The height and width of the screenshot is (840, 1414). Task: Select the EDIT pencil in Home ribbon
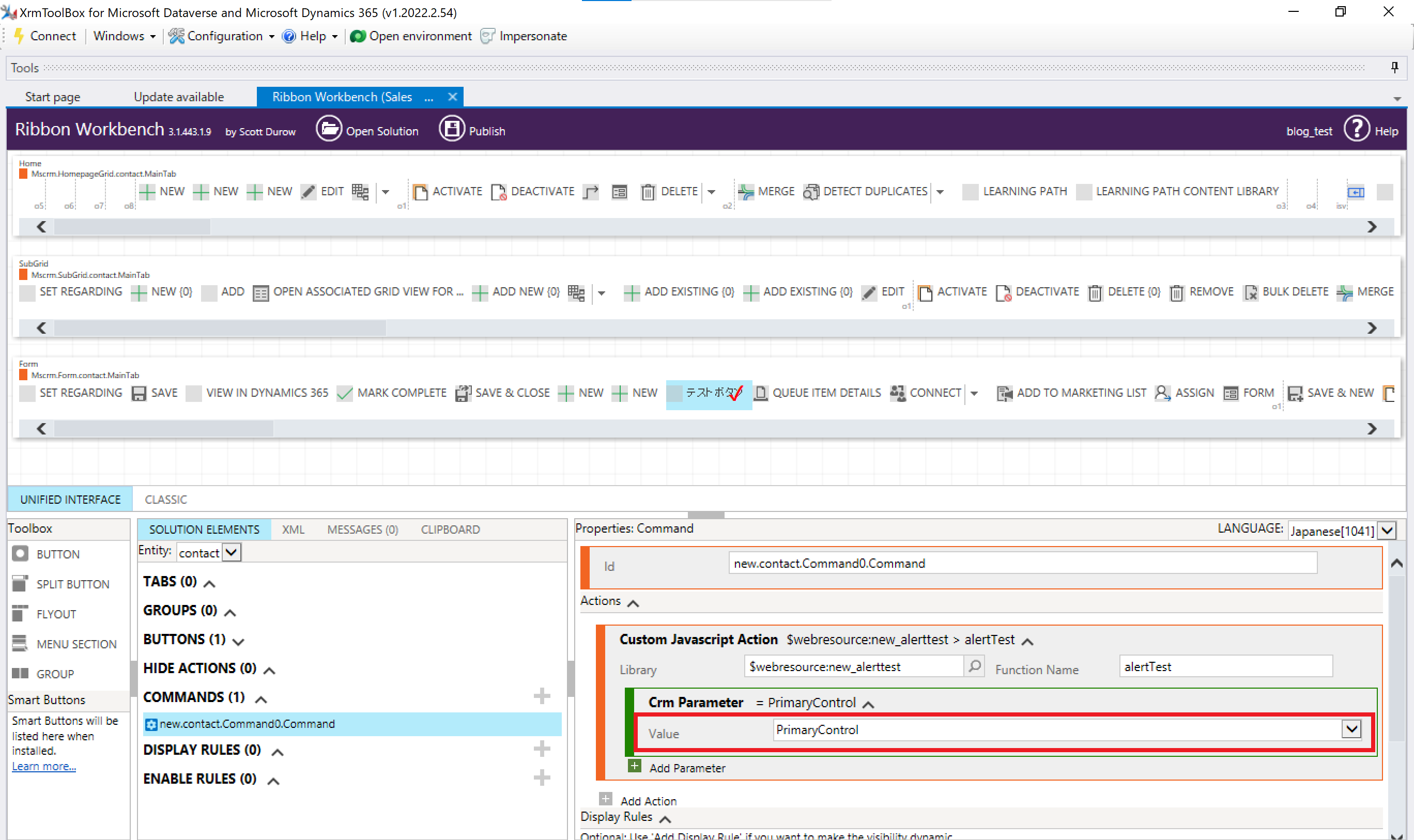pos(308,192)
